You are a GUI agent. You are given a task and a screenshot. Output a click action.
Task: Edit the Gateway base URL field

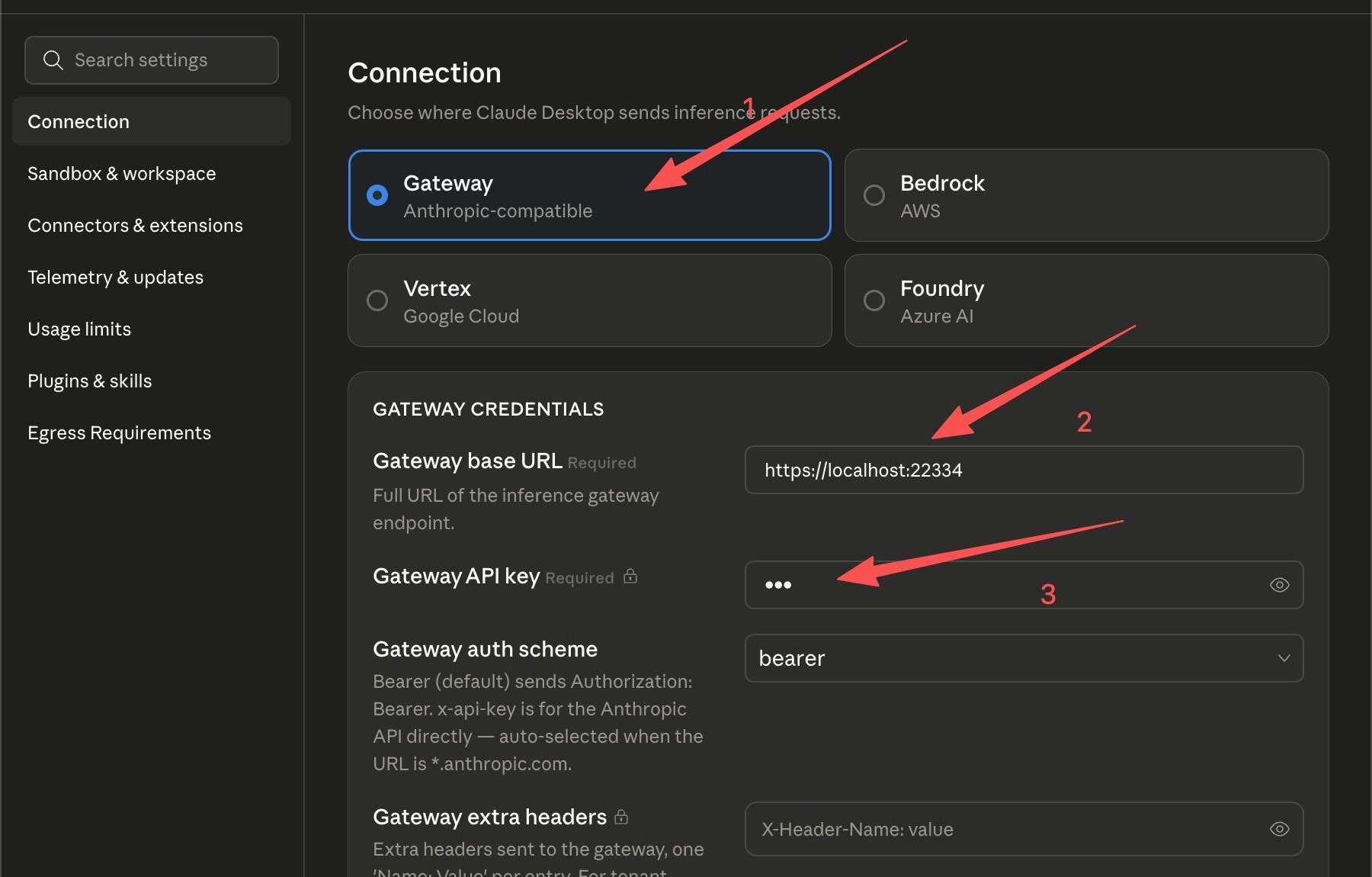click(1024, 470)
